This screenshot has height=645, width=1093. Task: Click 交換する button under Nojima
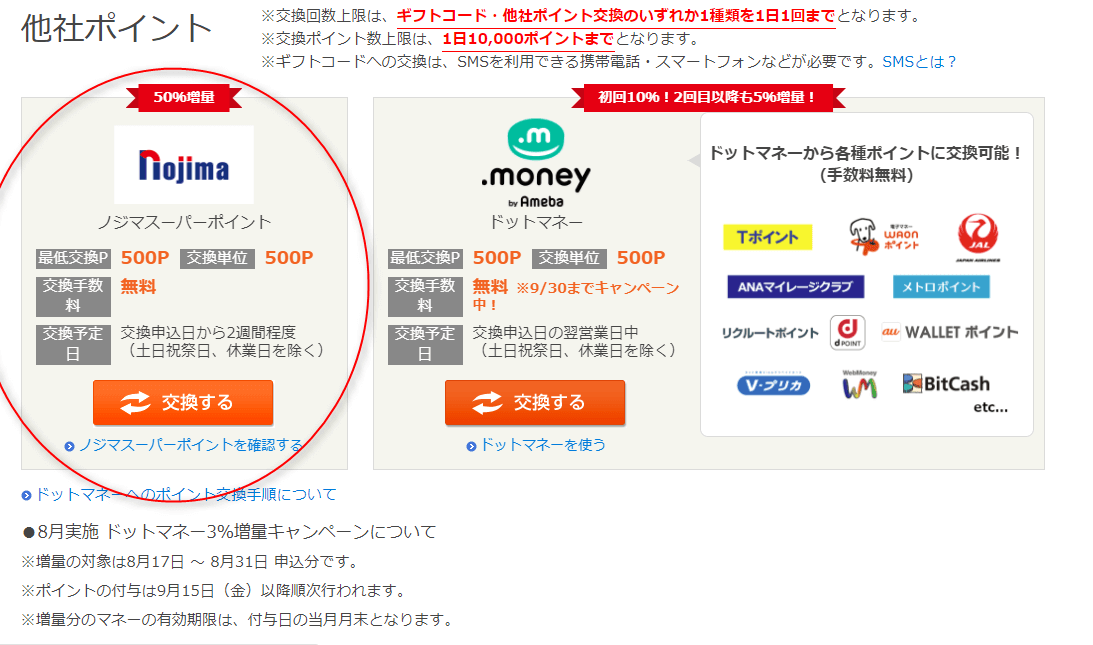point(183,402)
